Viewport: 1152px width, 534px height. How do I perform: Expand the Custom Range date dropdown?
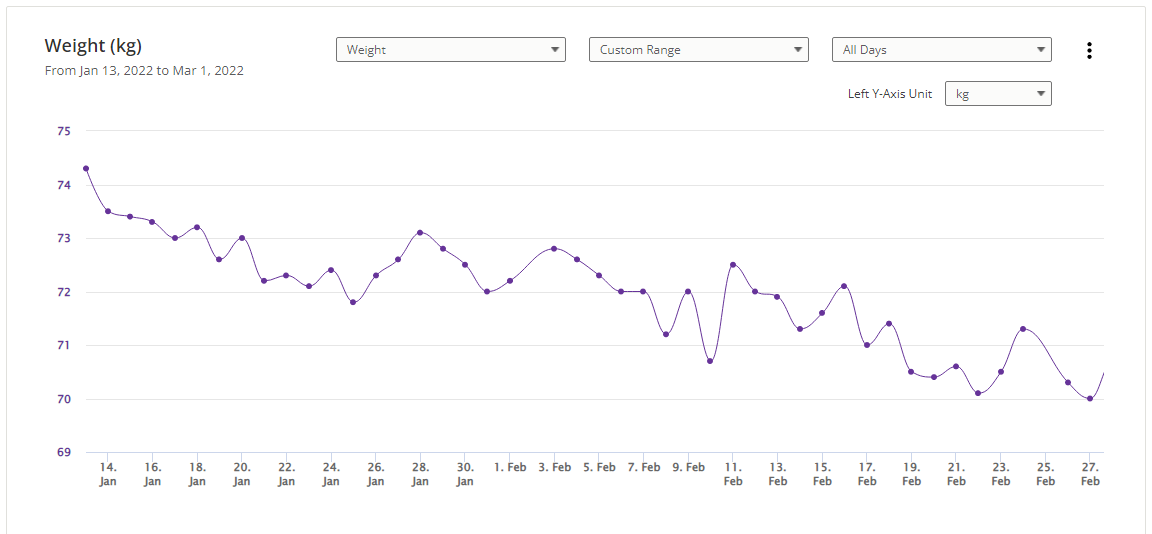click(x=699, y=50)
